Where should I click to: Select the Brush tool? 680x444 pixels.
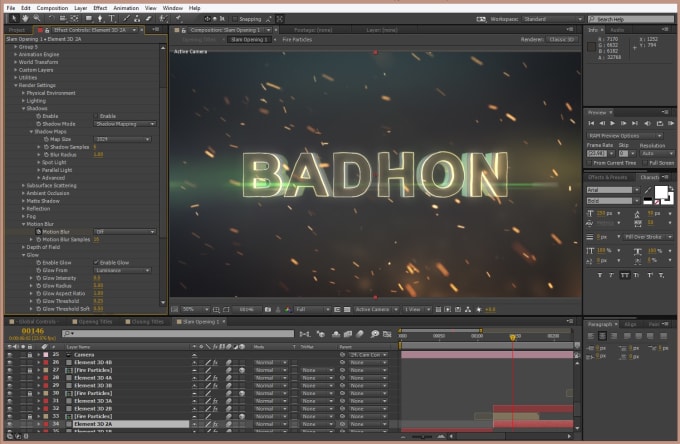[x=126, y=18]
